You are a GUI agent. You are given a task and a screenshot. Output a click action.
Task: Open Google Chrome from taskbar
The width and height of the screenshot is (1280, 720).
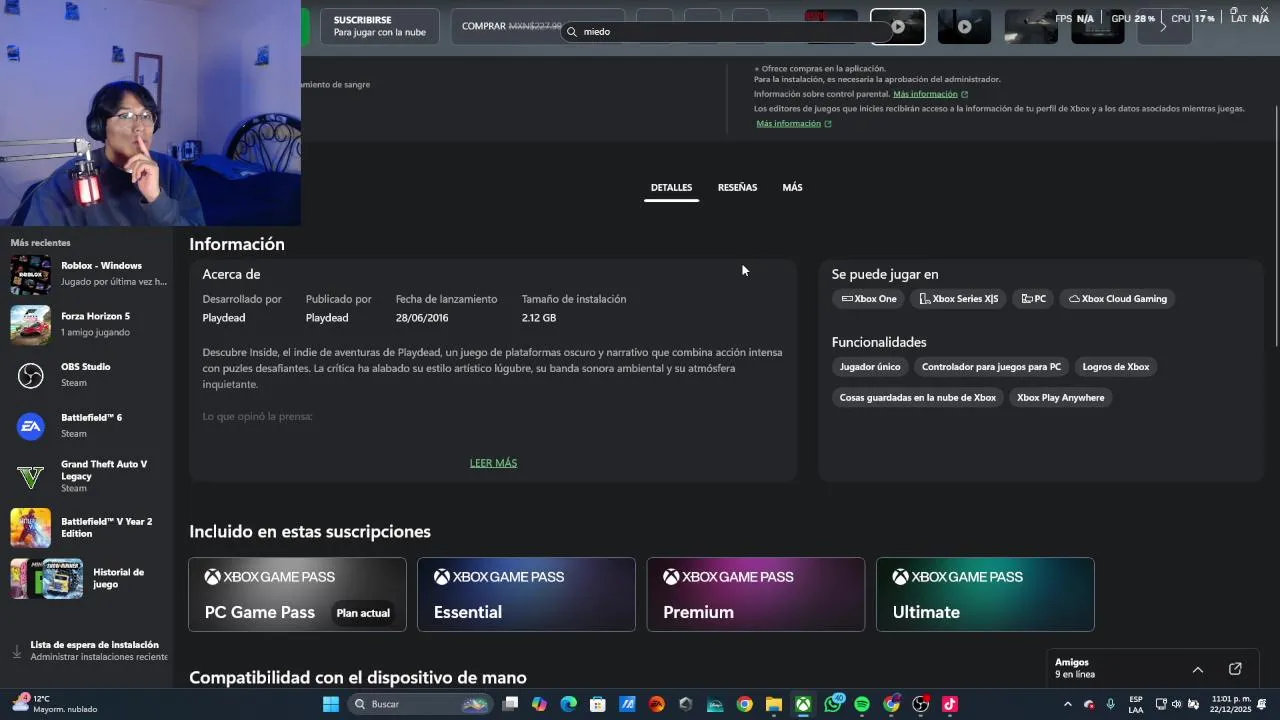(744, 704)
